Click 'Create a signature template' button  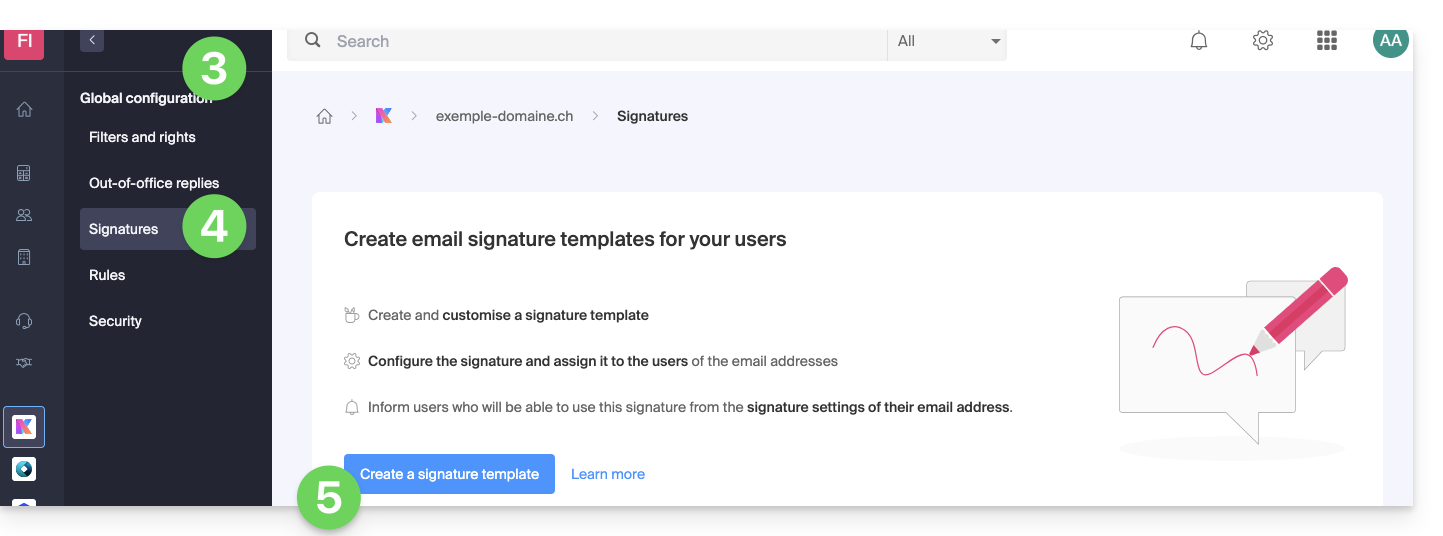[449, 474]
